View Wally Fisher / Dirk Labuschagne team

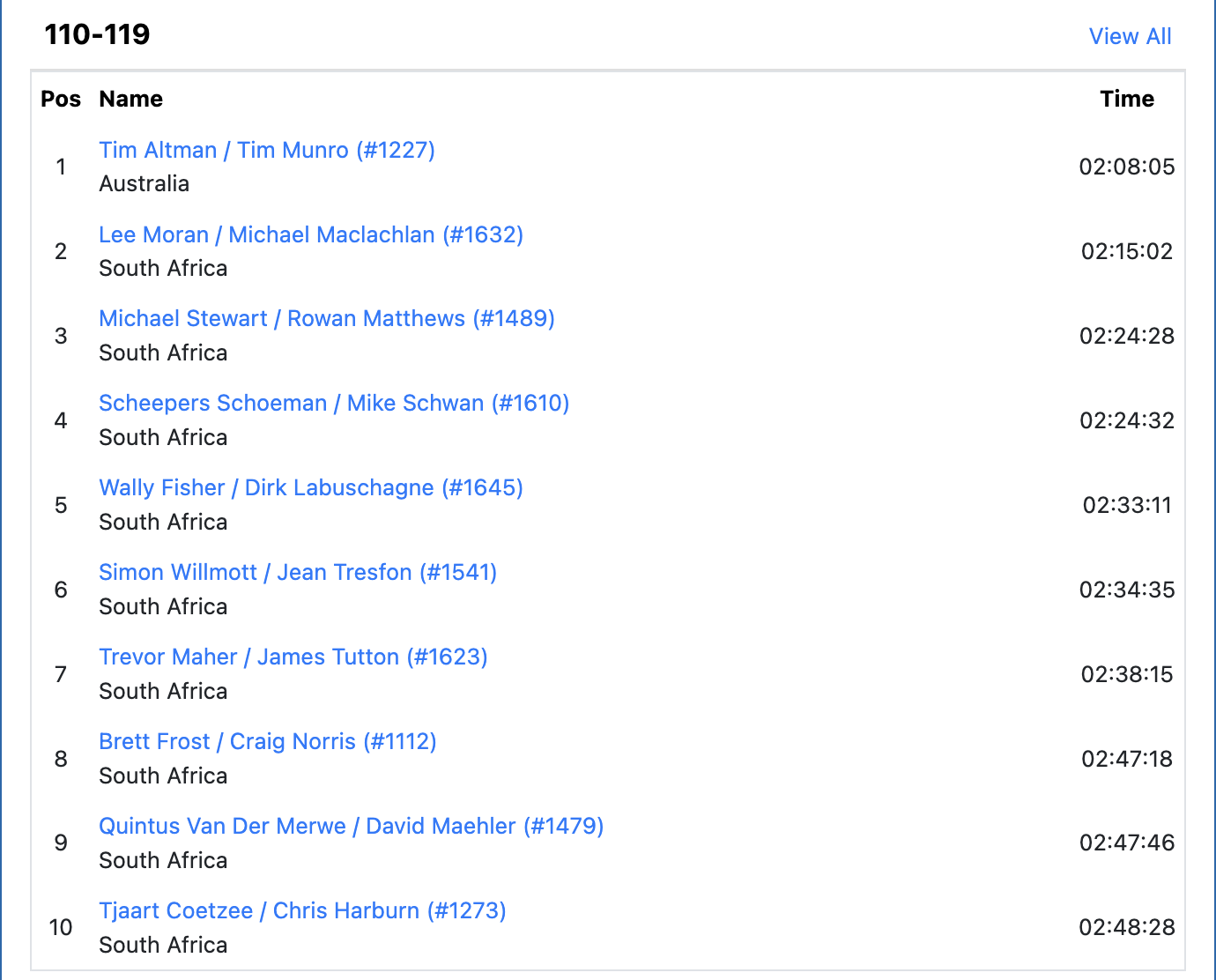coord(311,487)
